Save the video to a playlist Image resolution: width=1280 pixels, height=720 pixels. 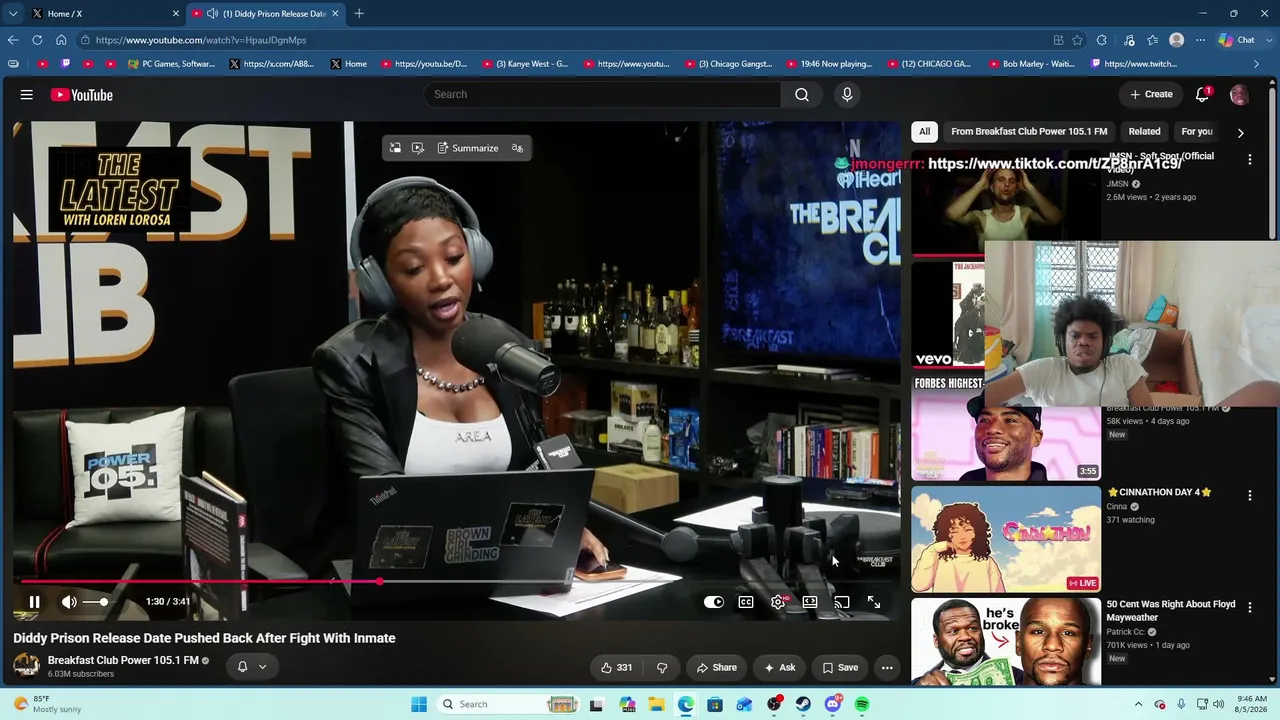840,667
